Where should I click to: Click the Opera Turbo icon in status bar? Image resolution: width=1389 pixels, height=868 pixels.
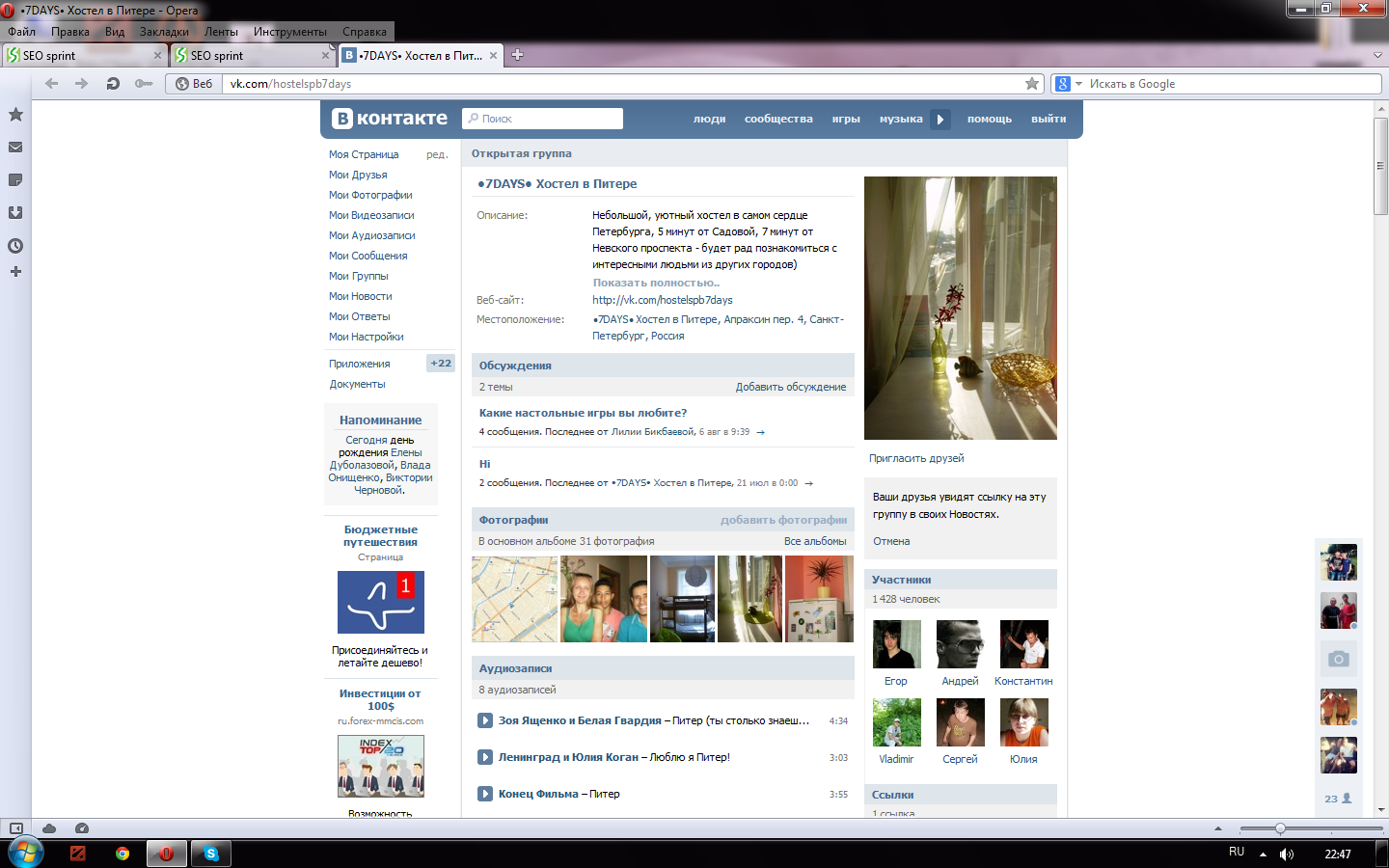coord(82,828)
